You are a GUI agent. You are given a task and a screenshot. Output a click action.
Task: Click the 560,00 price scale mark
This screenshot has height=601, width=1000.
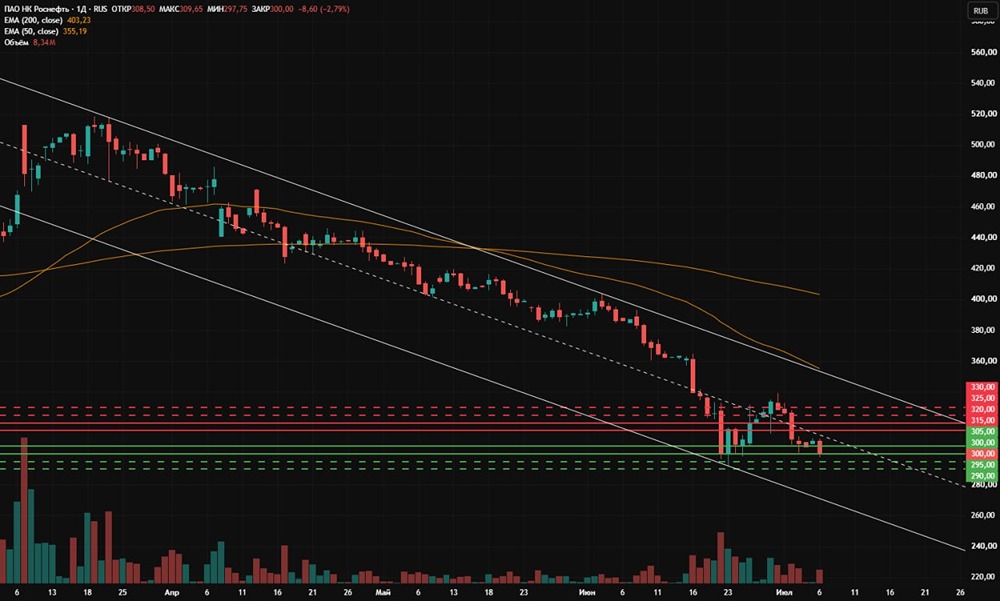tap(983, 52)
